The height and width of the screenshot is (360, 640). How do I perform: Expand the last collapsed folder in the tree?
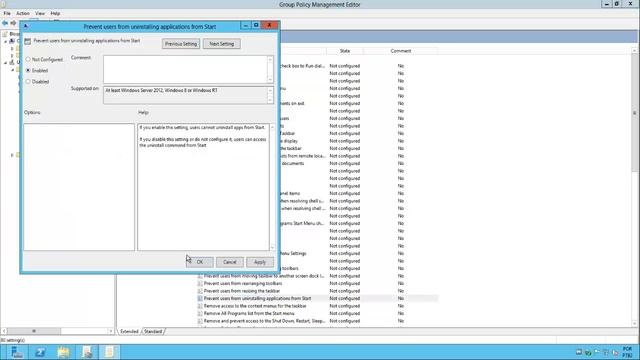(12, 155)
